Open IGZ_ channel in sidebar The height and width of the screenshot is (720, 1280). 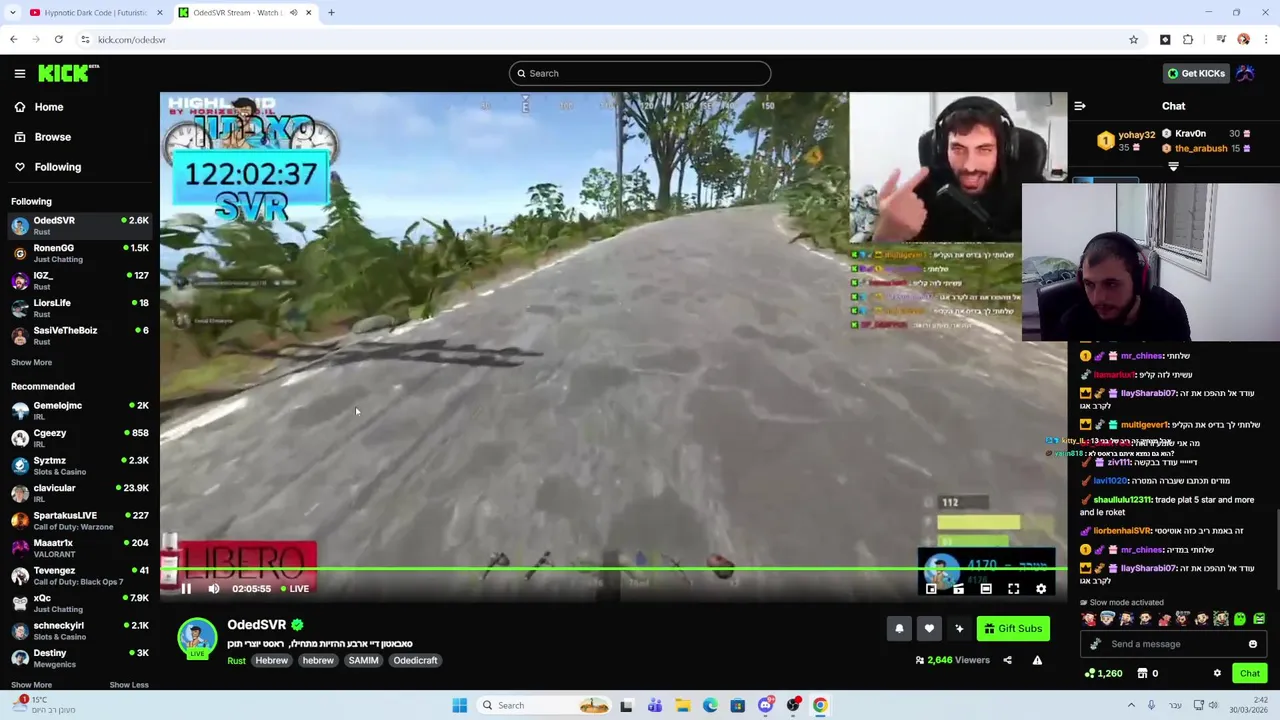coord(80,280)
